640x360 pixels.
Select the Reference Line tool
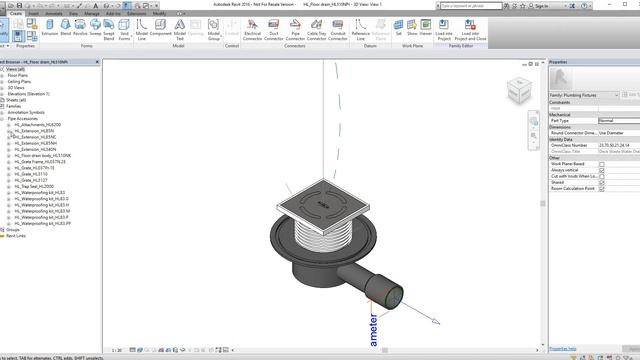click(360, 29)
